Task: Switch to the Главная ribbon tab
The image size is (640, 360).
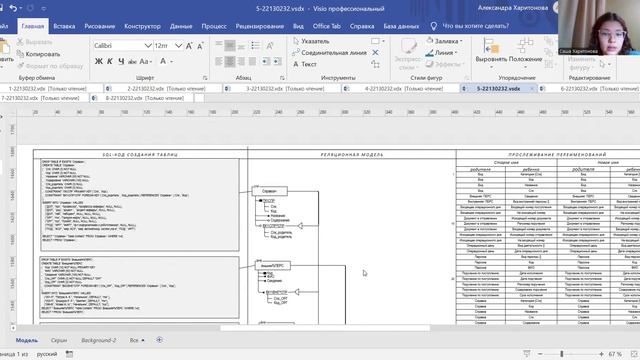Action: tap(33, 26)
